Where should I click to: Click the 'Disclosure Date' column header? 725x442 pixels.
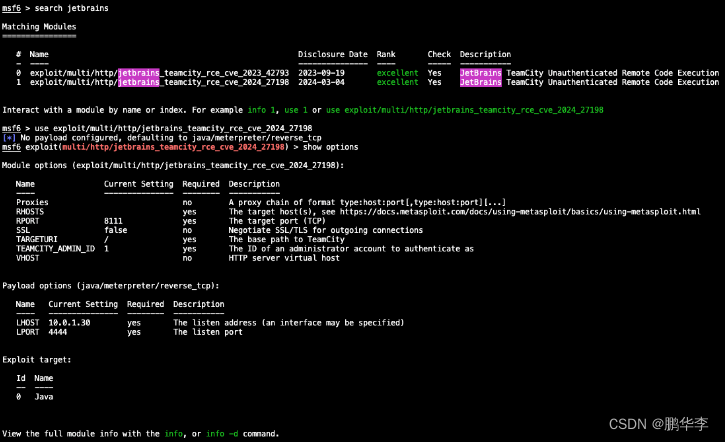tap(333, 55)
